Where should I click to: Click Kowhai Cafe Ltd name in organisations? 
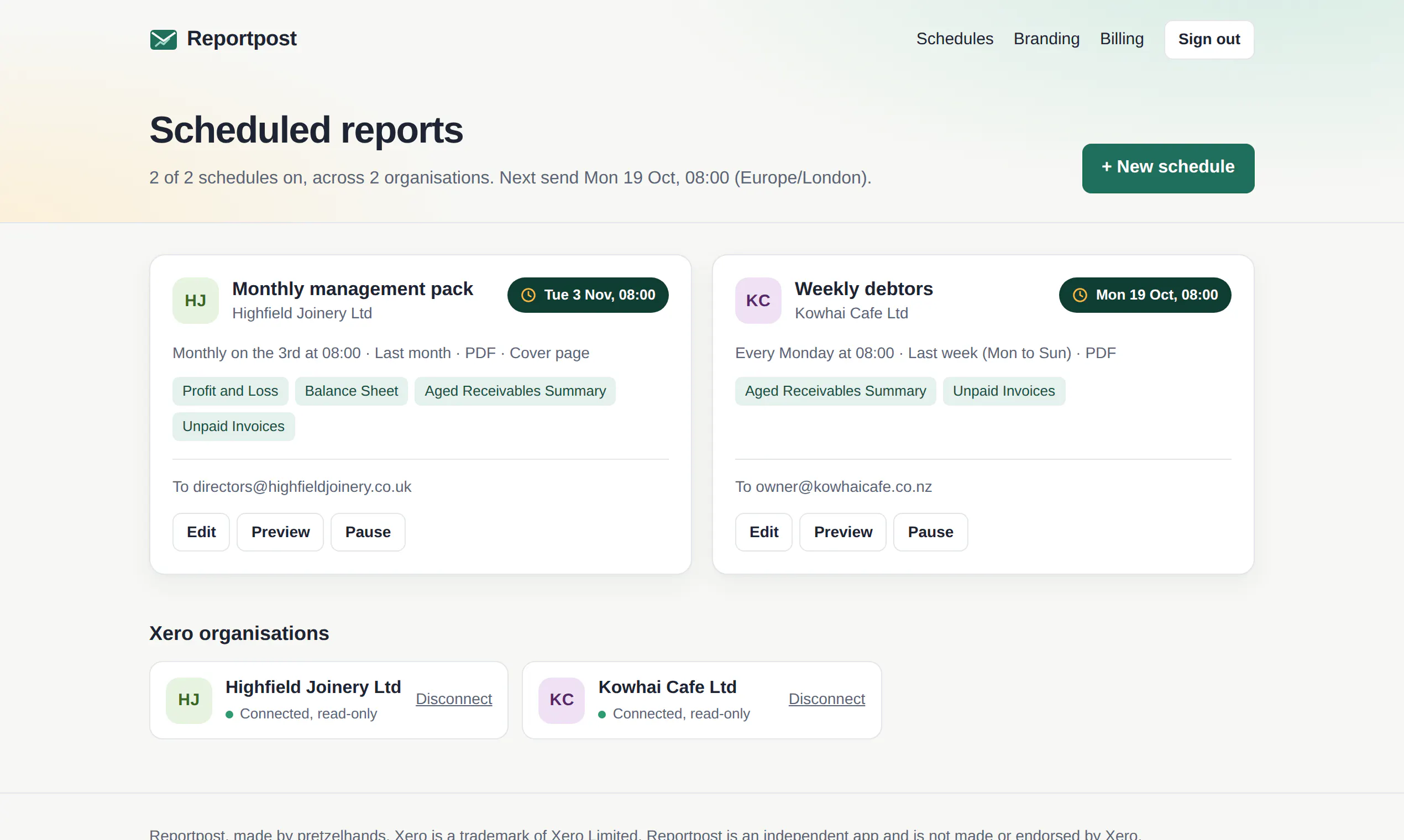(668, 687)
